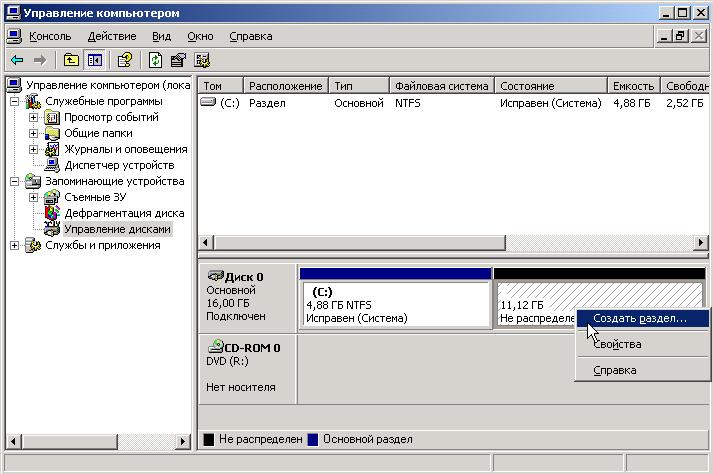Click the Forward arrow toolbar icon
The image size is (713, 474).
[x=40, y=60]
